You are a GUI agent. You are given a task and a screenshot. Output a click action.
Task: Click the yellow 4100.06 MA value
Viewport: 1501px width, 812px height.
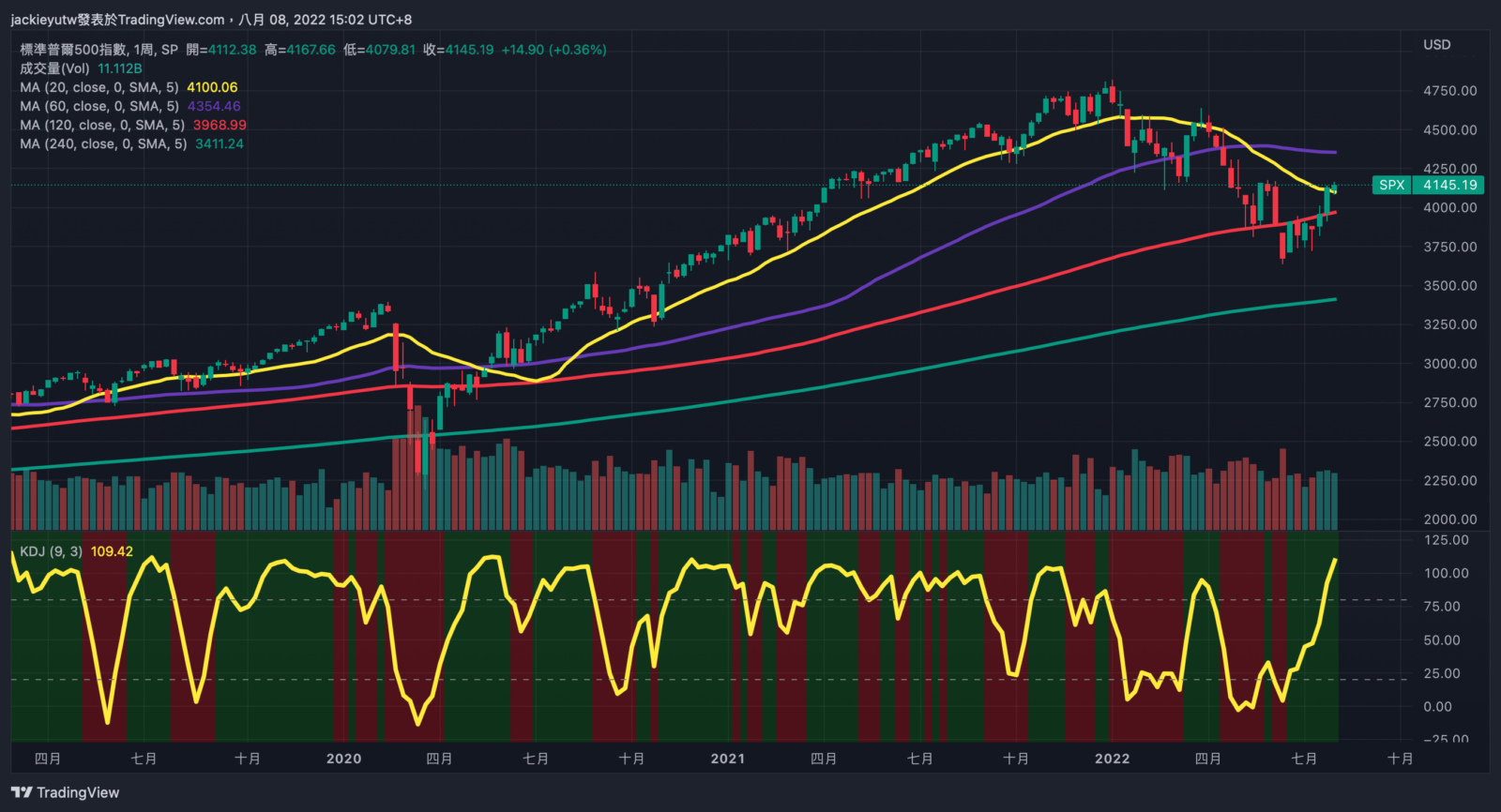pos(212,87)
